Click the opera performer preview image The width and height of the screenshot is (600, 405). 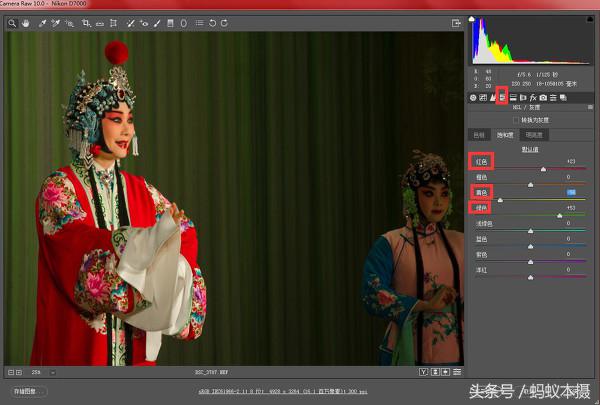point(234,198)
